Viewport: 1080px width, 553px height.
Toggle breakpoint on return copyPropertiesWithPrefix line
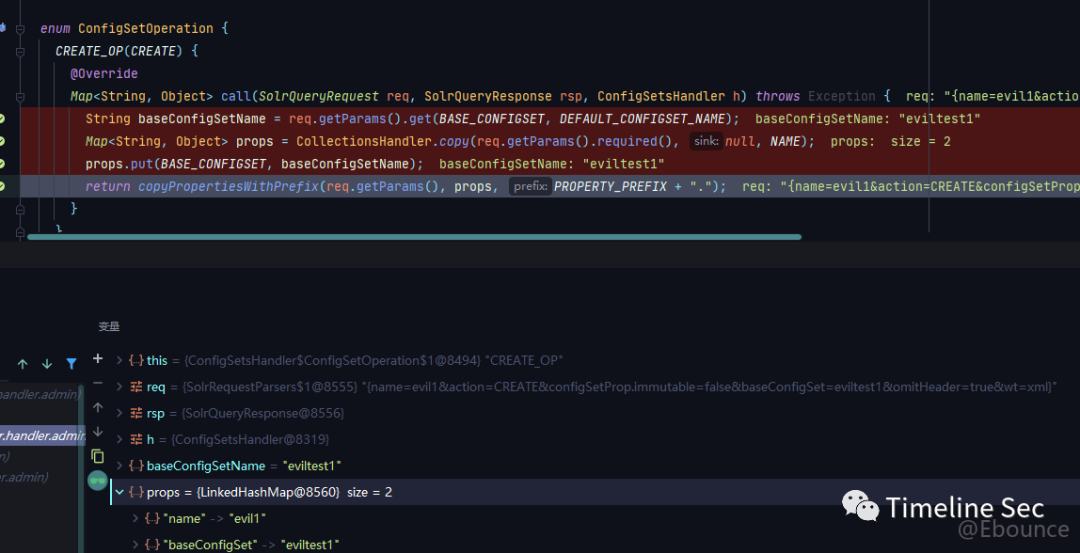click(x=1, y=186)
